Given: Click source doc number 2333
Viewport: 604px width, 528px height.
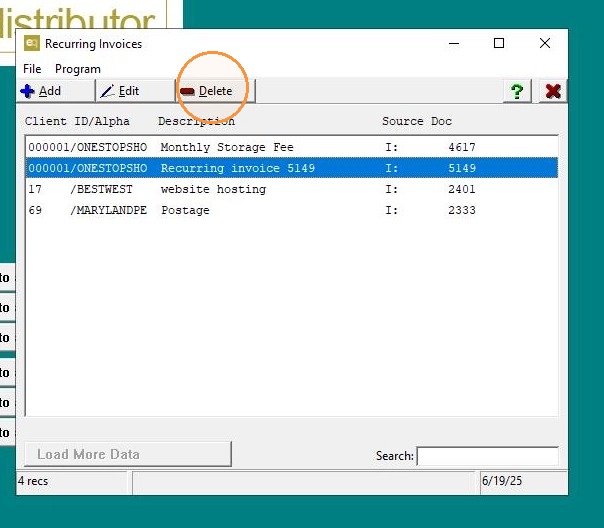Looking at the screenshot, I should [x=462, y=210].
